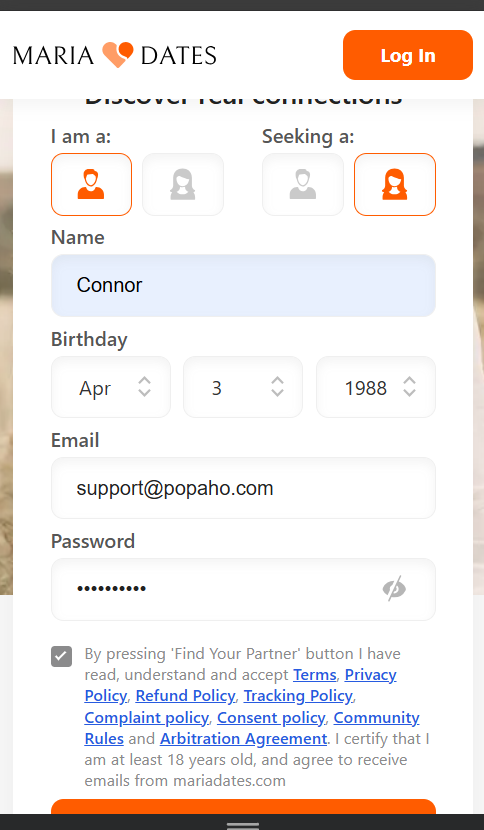Open the birthday day dropdown showing 3

coord(243,387)
